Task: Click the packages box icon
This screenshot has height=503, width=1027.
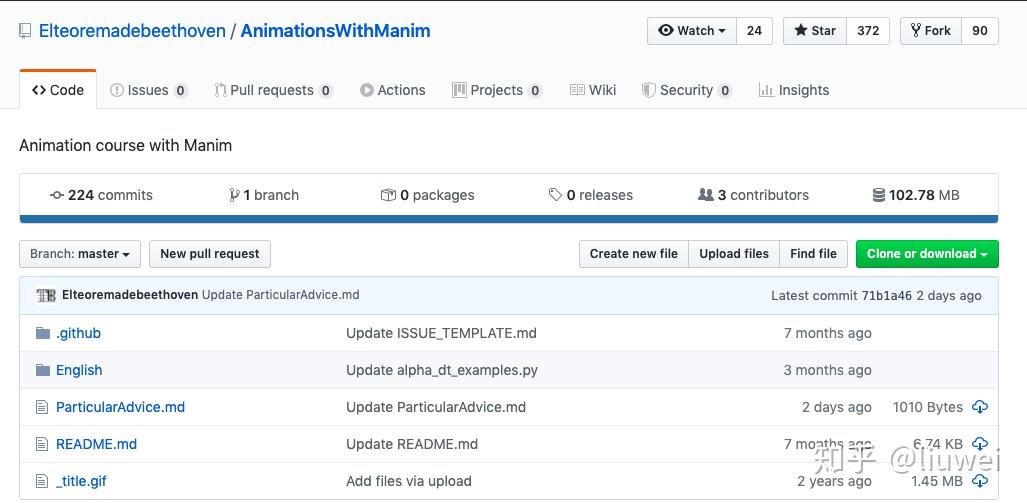Action: point(388,195)
